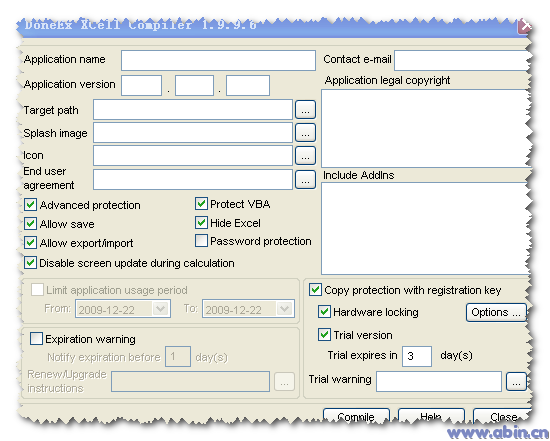The height and width of the screenshot is (441, 550).
Task: Open the To date dropdown
Action: click(284, 309)
